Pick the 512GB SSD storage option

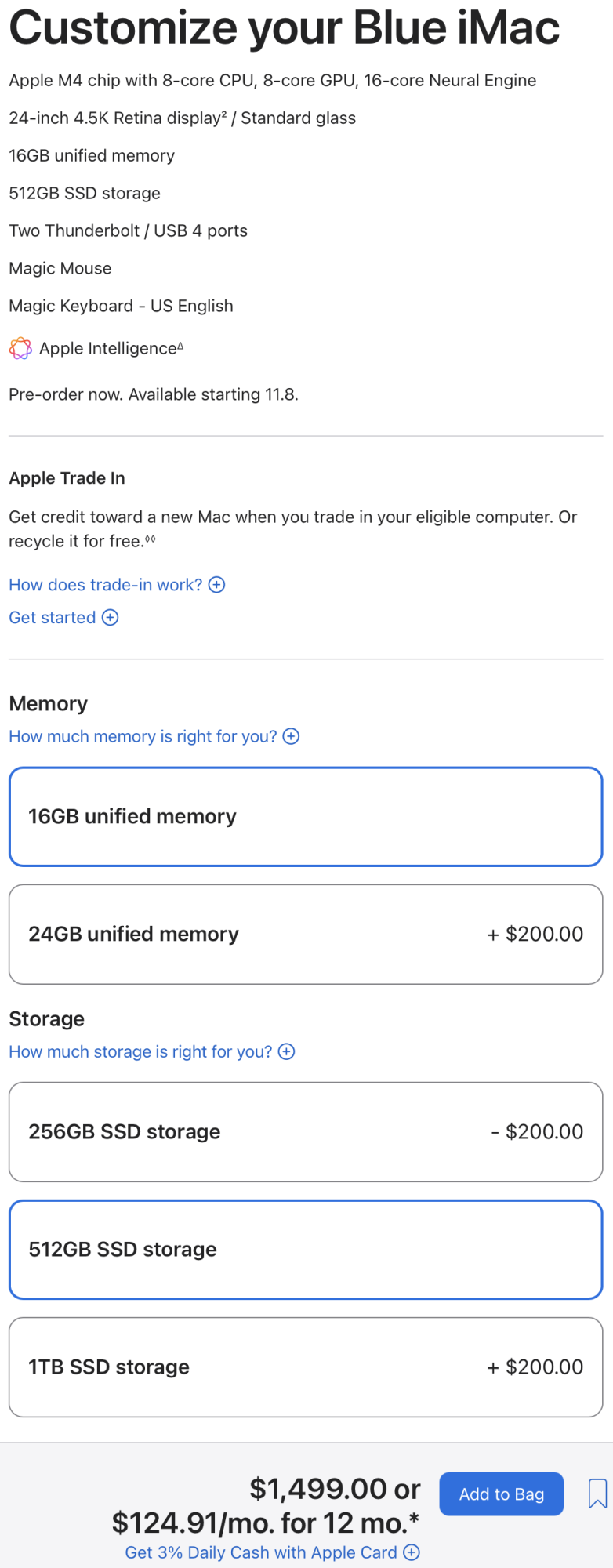(306, 1250)
